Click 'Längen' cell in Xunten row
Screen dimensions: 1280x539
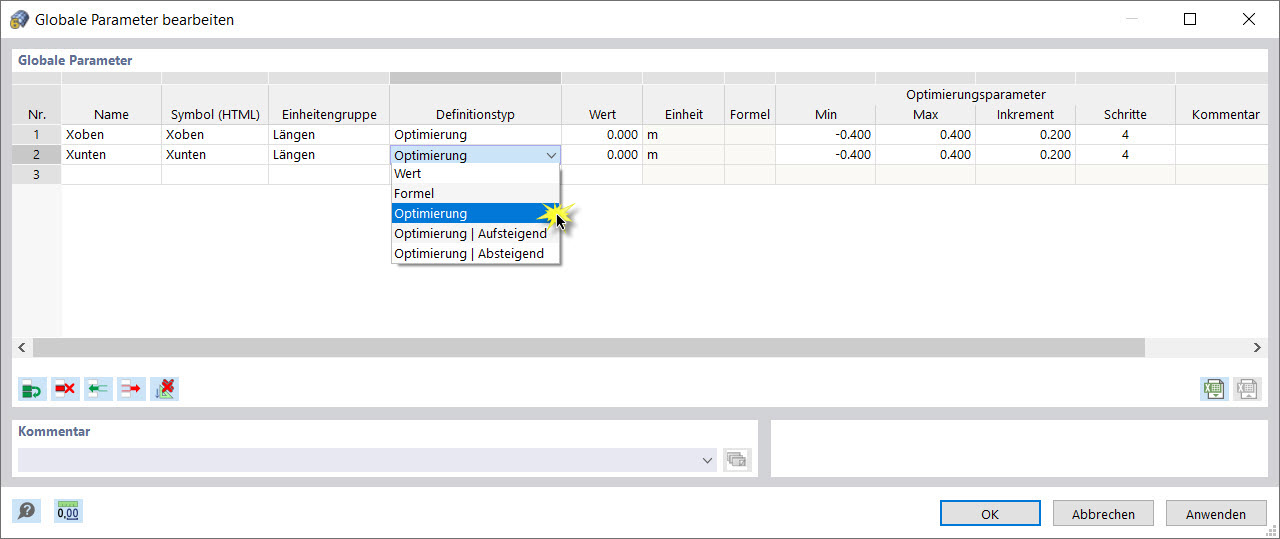click(329, 155)
